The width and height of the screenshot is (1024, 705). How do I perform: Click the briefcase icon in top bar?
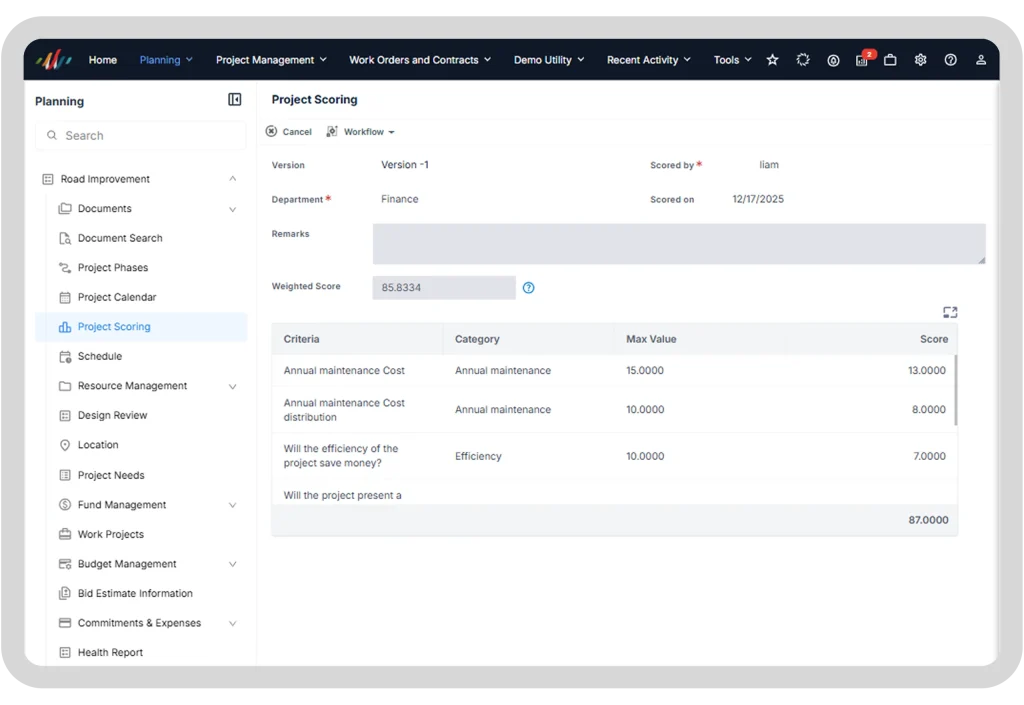(x=890, y=60)
